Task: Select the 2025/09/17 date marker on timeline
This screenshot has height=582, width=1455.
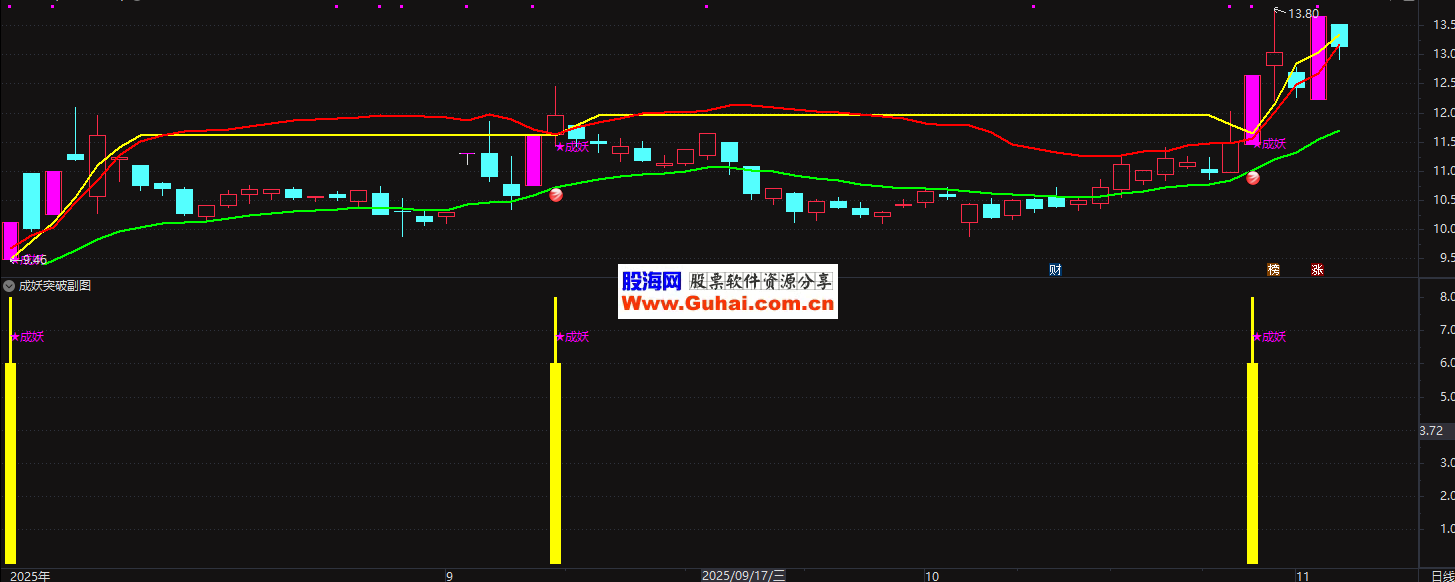Action: click(743, 576)
